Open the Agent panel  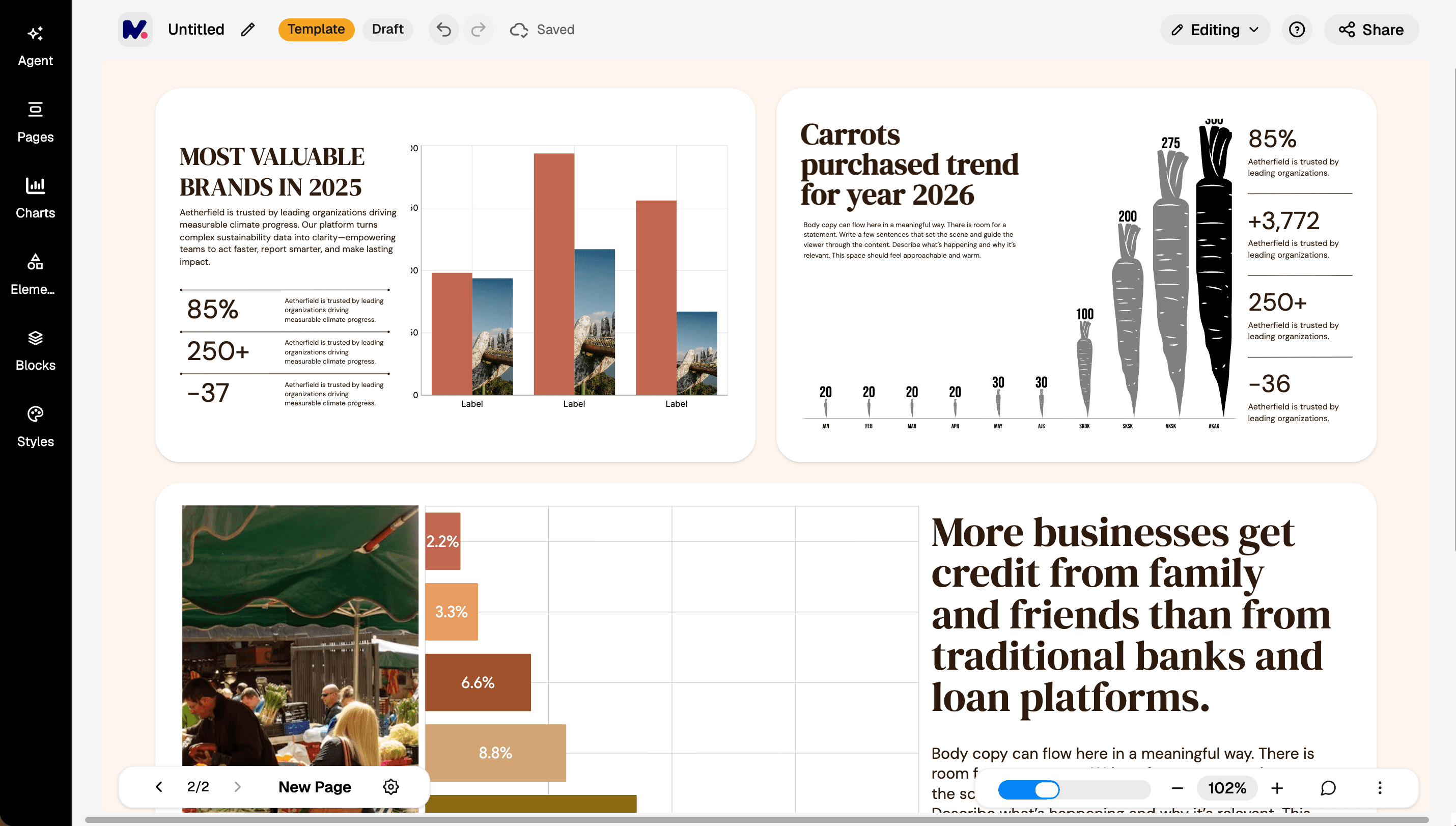click(x=35, y=46)
